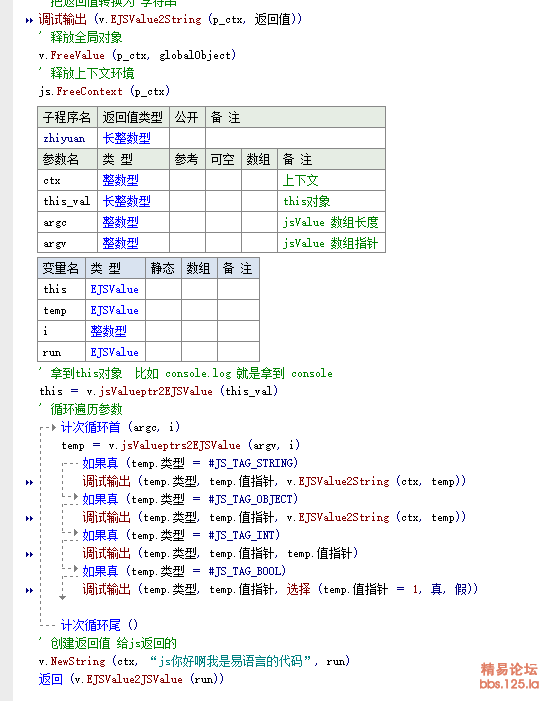Screen dimensions: 552x701
Task: Select the variable name run in the variable table
Action: 62,352
